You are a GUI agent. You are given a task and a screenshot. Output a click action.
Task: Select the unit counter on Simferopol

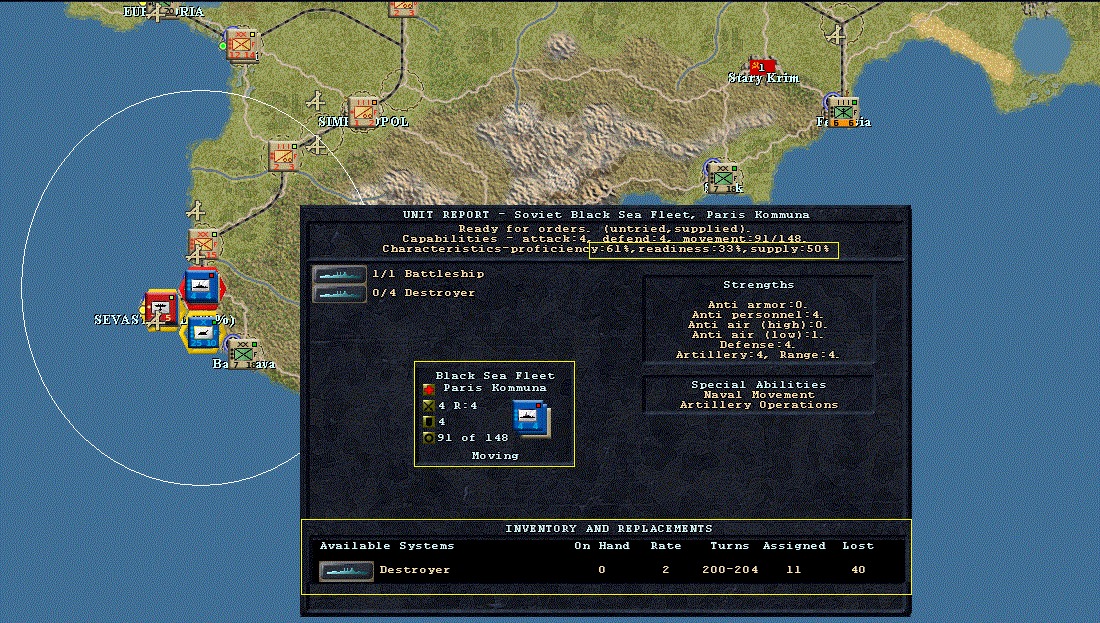(364, 113)
